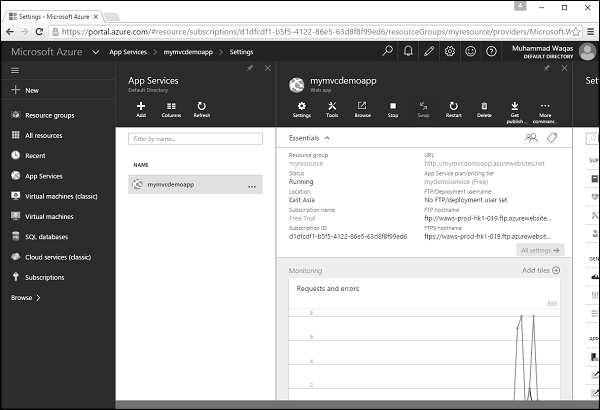The width and height of the screenshot is (600, 410).
Task: Open Resource groups in the sidebar
Action: 50,115
